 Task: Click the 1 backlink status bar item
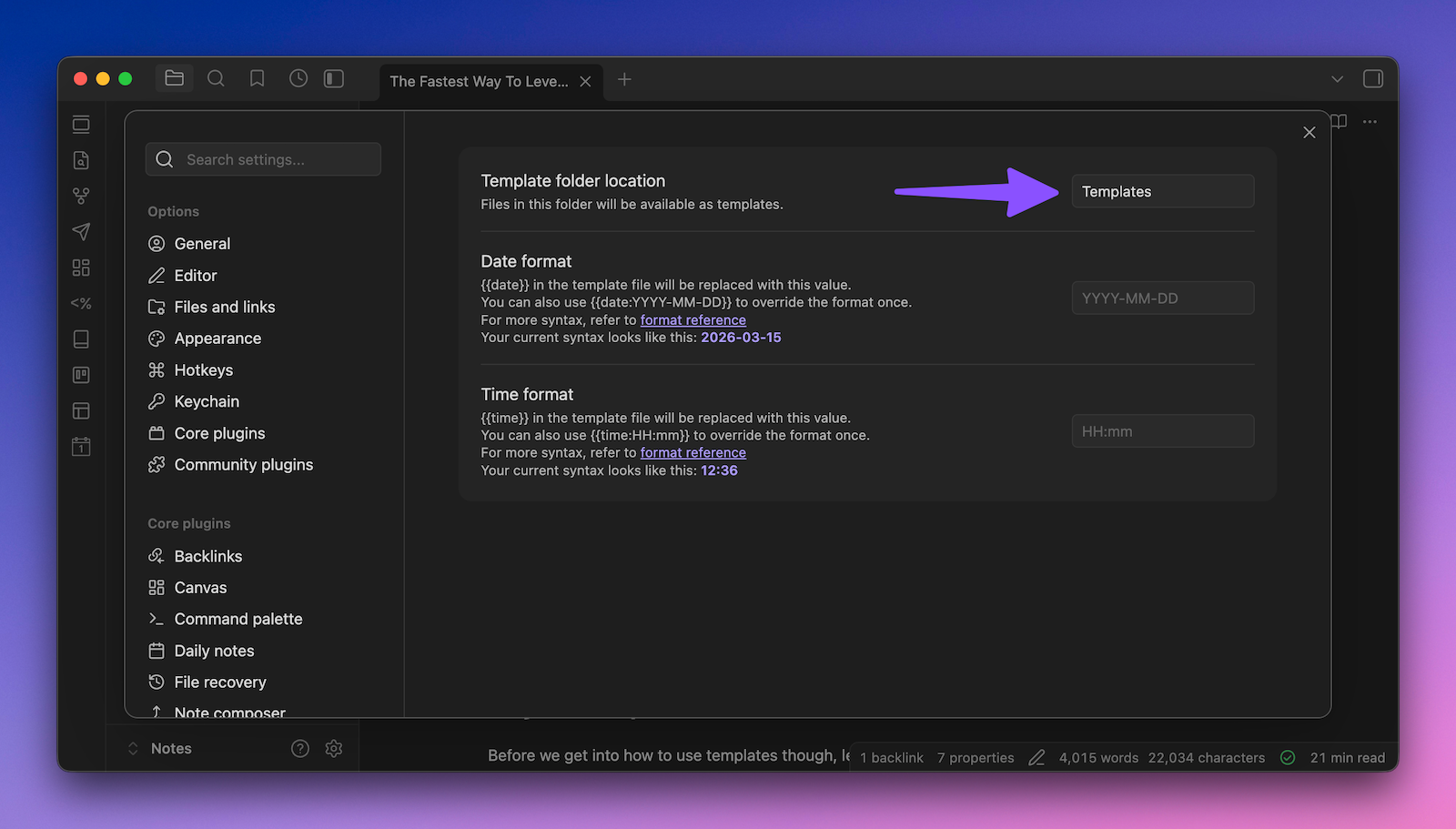click(891, 757)
